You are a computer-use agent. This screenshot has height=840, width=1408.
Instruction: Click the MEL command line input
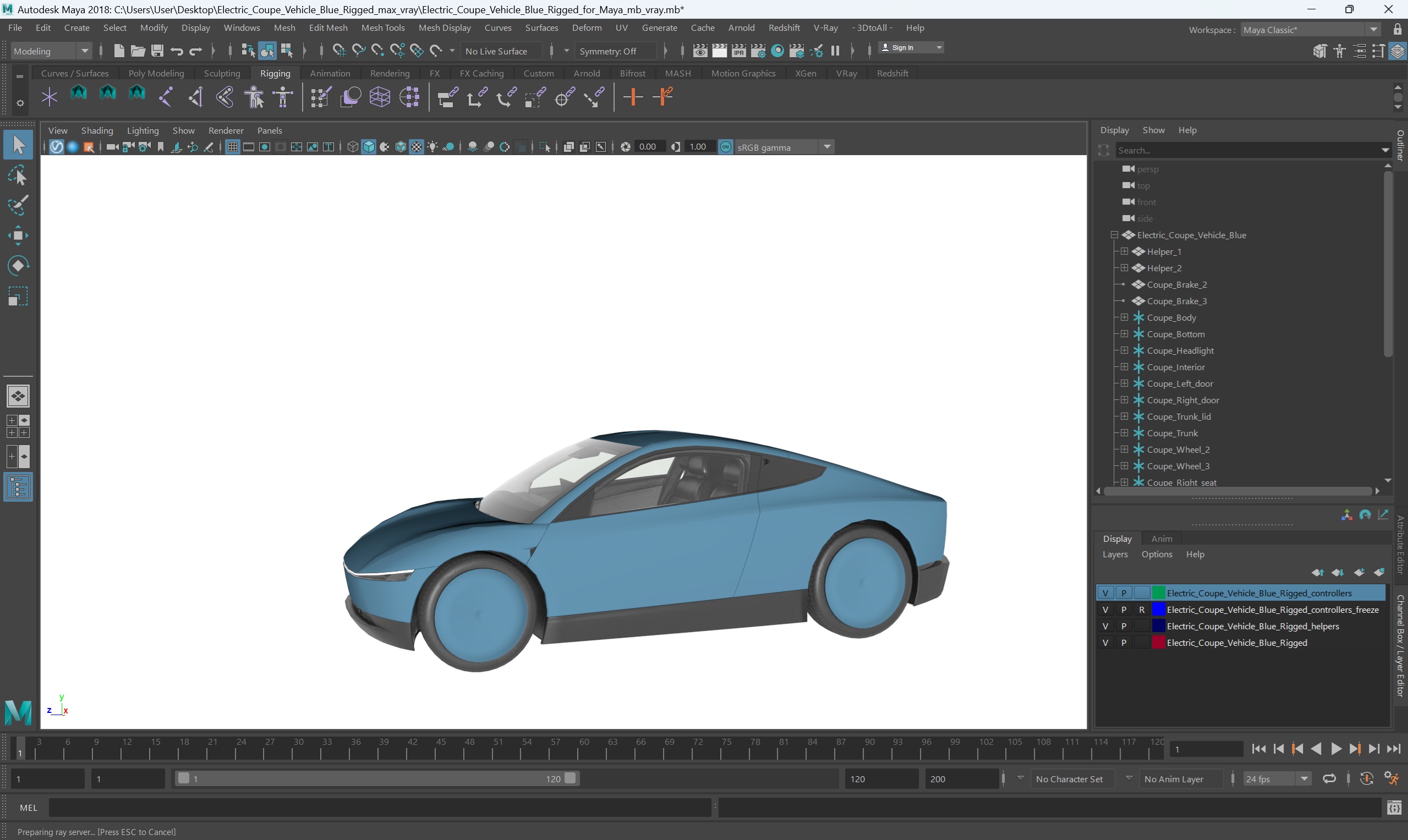tap(379, 808)
